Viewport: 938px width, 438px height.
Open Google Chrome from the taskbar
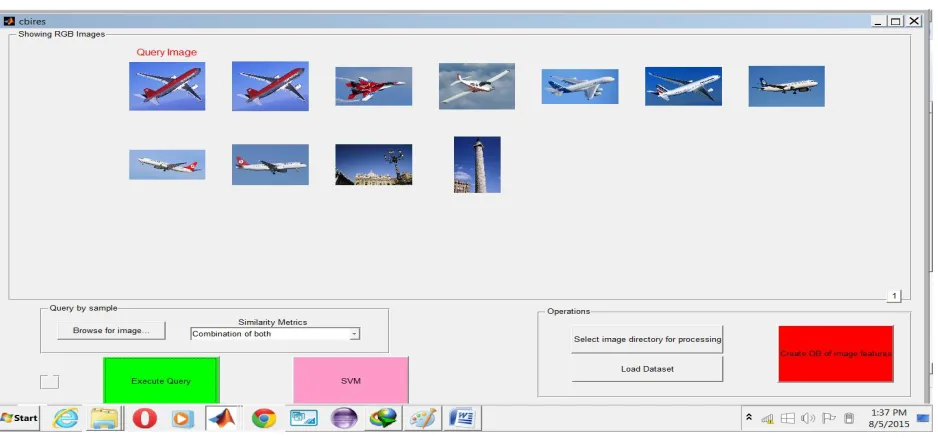[264, 418]
